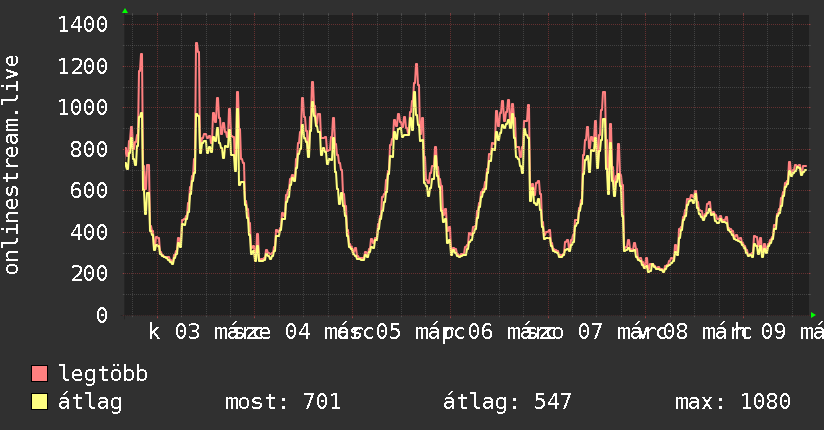Screen dimensions: 824x430
Task: Click the átlag: 547 statistic
Action: tap(507, 402)
